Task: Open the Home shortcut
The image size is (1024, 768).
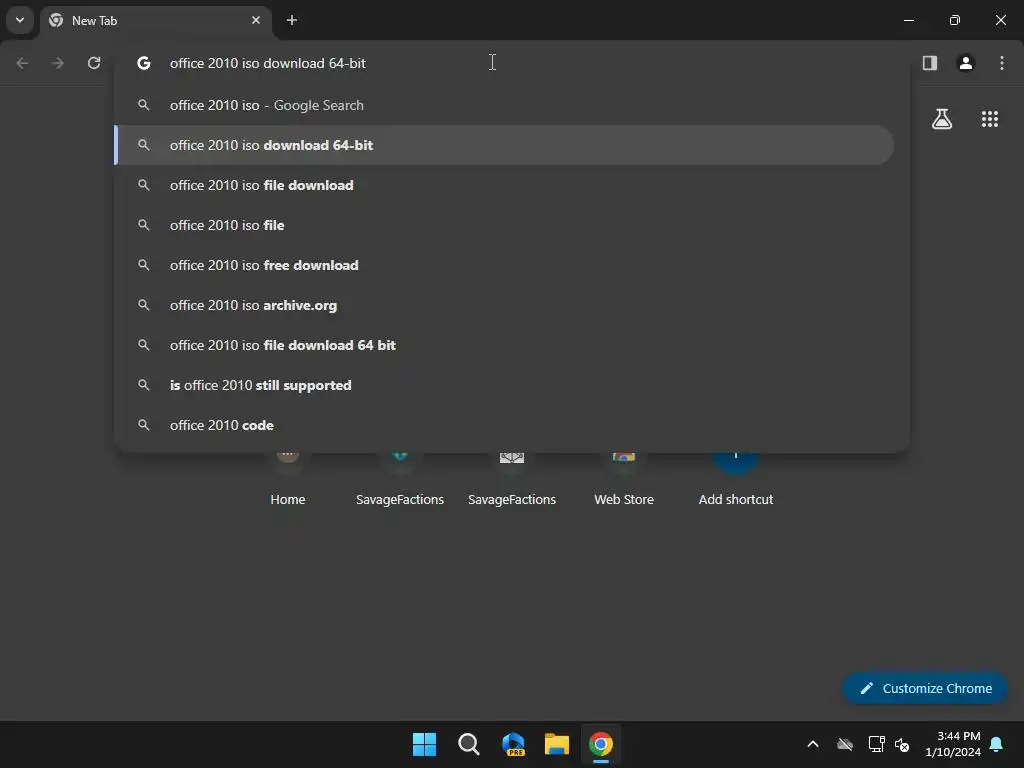Action: tap(288, 479)
